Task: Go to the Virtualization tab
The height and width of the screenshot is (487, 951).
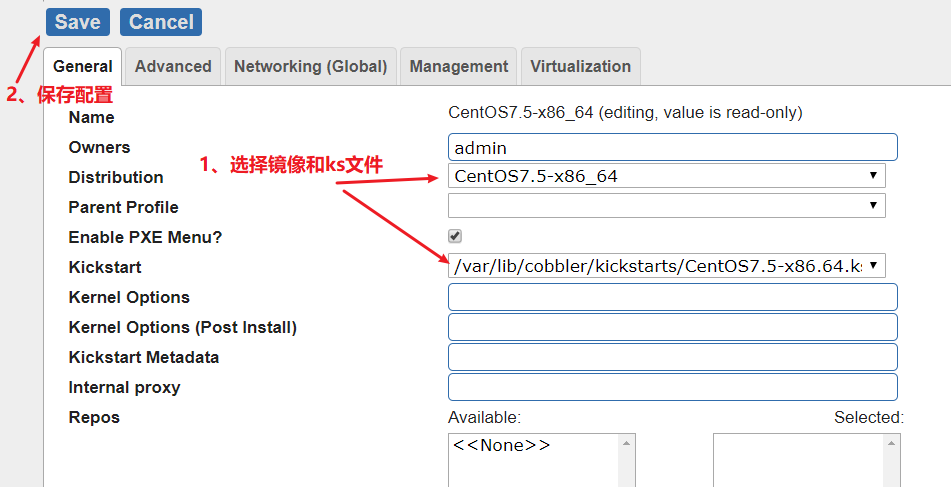Action: [x=580, y=67]
